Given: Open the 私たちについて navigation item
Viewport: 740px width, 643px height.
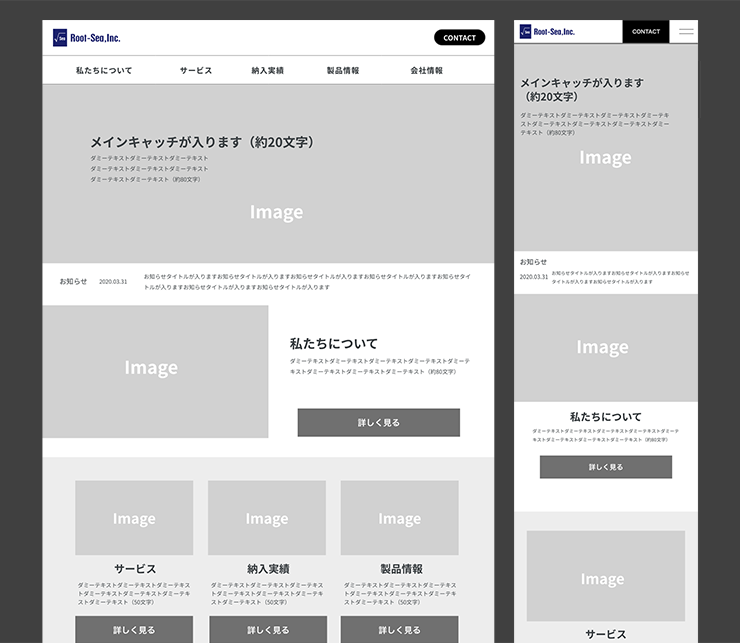Looking at the screenshot, I should [x=104, y=70].
